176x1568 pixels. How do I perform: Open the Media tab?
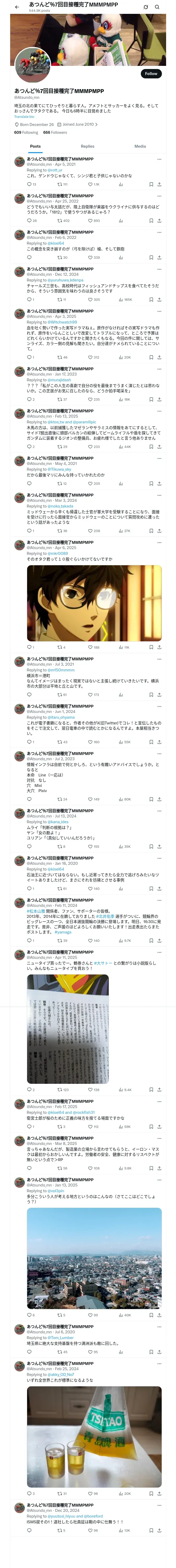point(140,146)
